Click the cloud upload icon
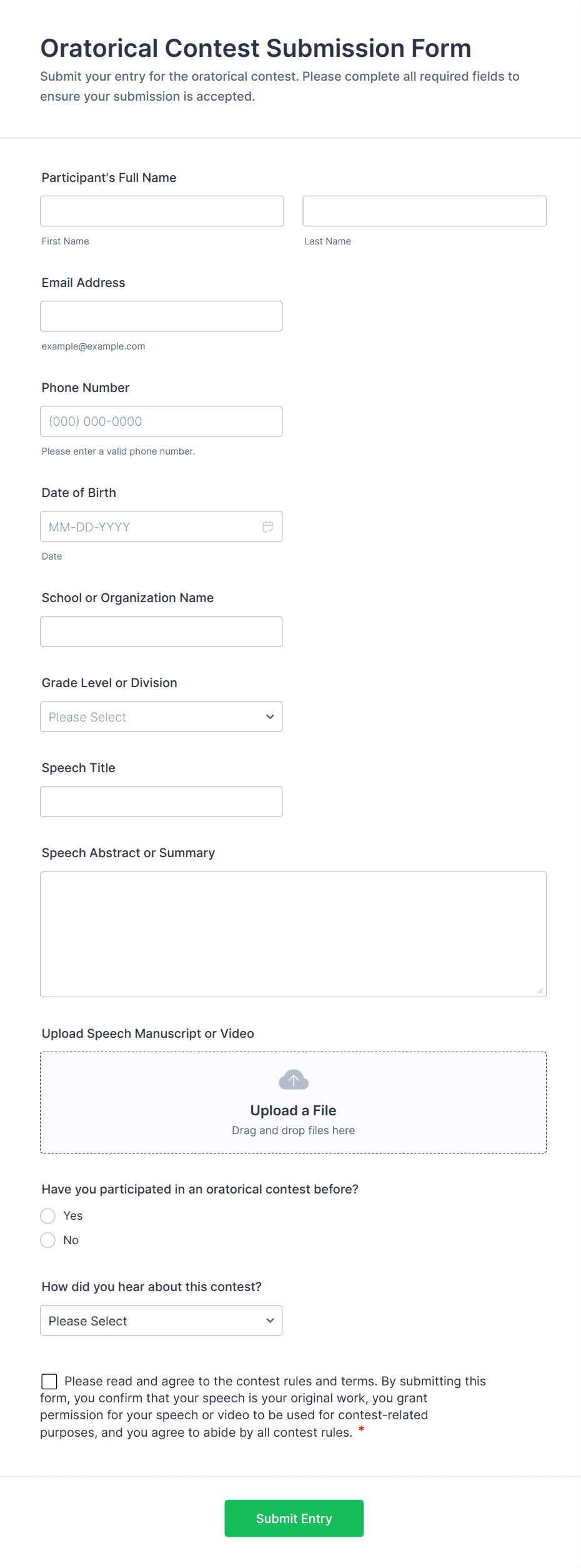The image size is (581, 1568). click(x=294, y=1080)
